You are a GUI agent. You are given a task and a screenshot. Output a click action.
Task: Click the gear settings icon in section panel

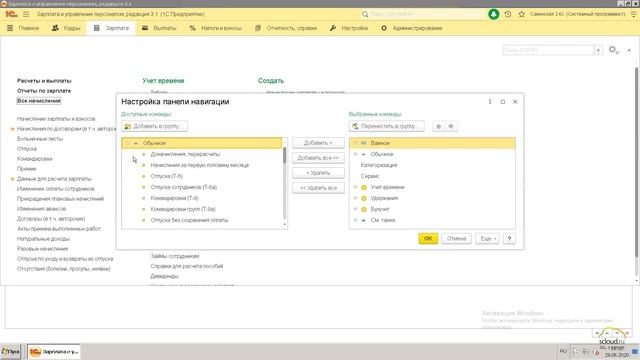[613, 50]
